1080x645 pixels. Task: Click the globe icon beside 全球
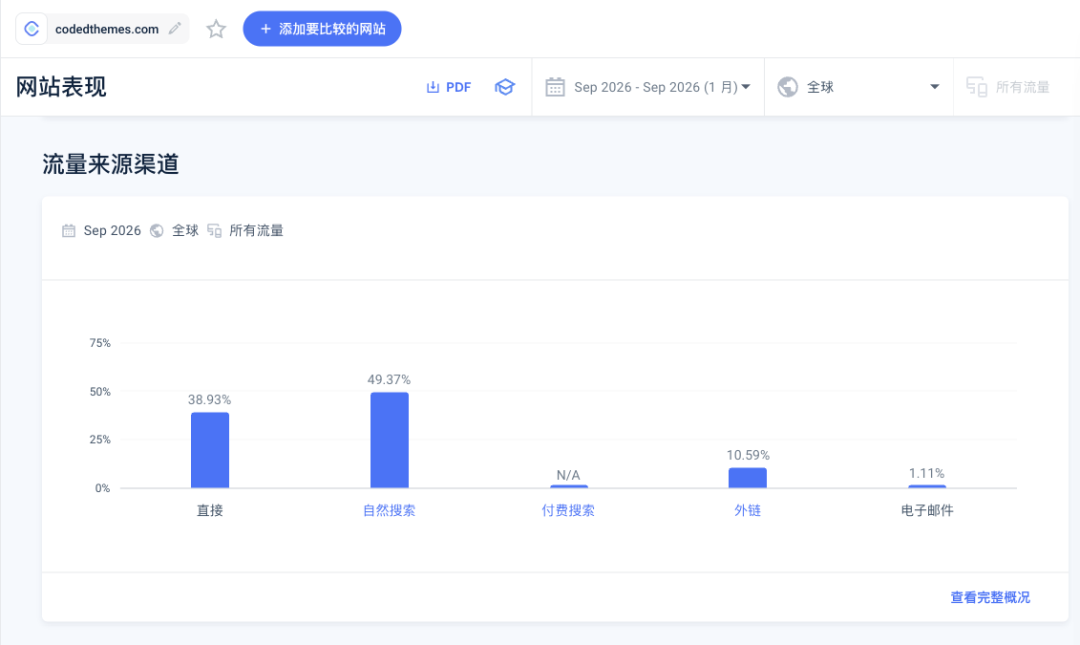coord(787,87)
